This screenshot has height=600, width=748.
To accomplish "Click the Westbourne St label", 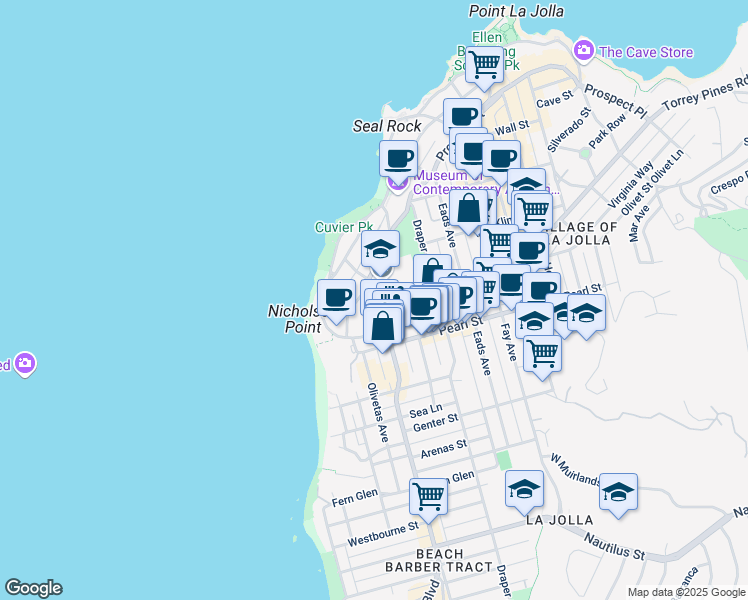I will click(x=383, y=534).
